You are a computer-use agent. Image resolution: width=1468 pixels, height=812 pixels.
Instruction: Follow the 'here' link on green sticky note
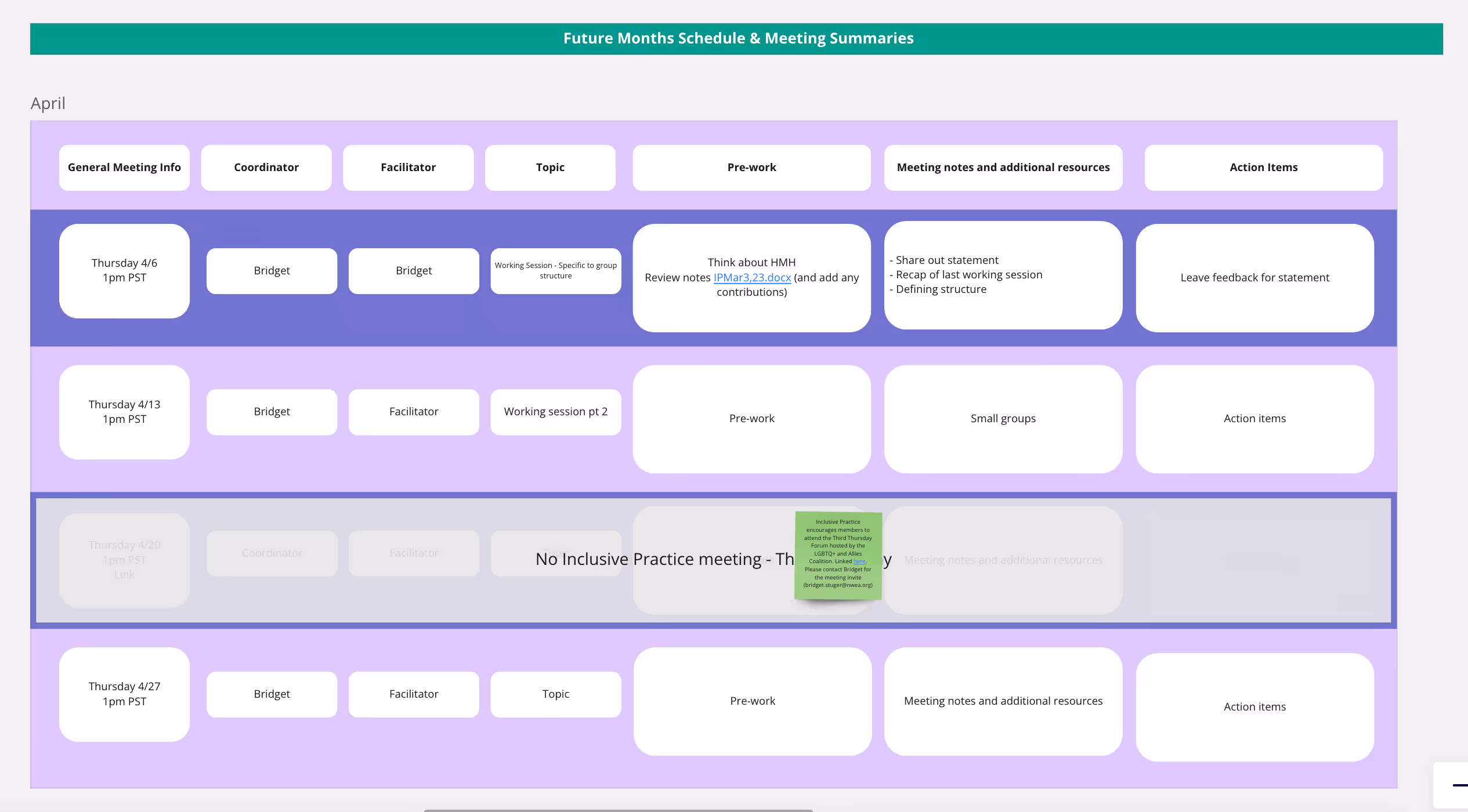point(859,561)
